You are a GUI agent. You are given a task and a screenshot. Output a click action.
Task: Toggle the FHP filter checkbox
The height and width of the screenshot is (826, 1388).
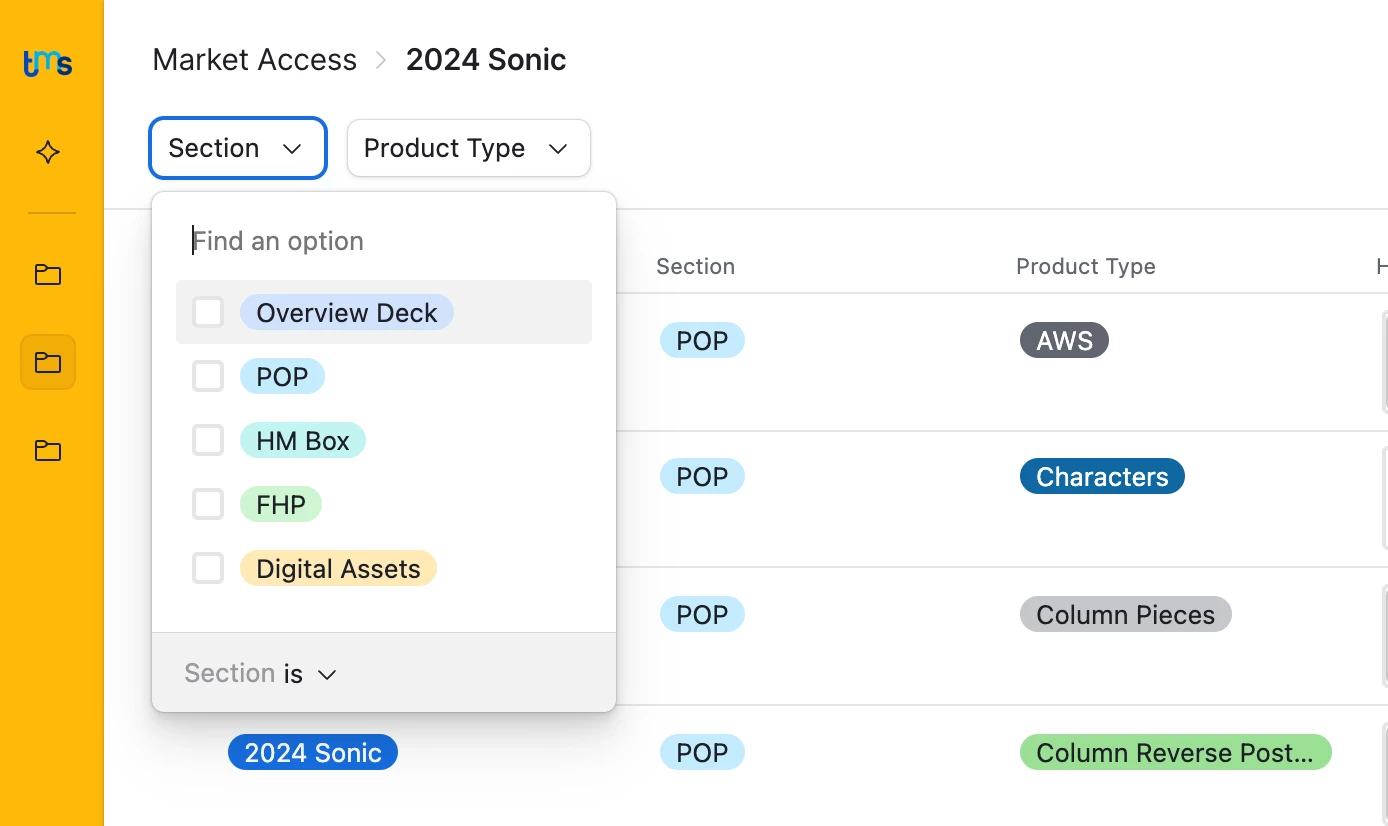(x=208, y=505)
